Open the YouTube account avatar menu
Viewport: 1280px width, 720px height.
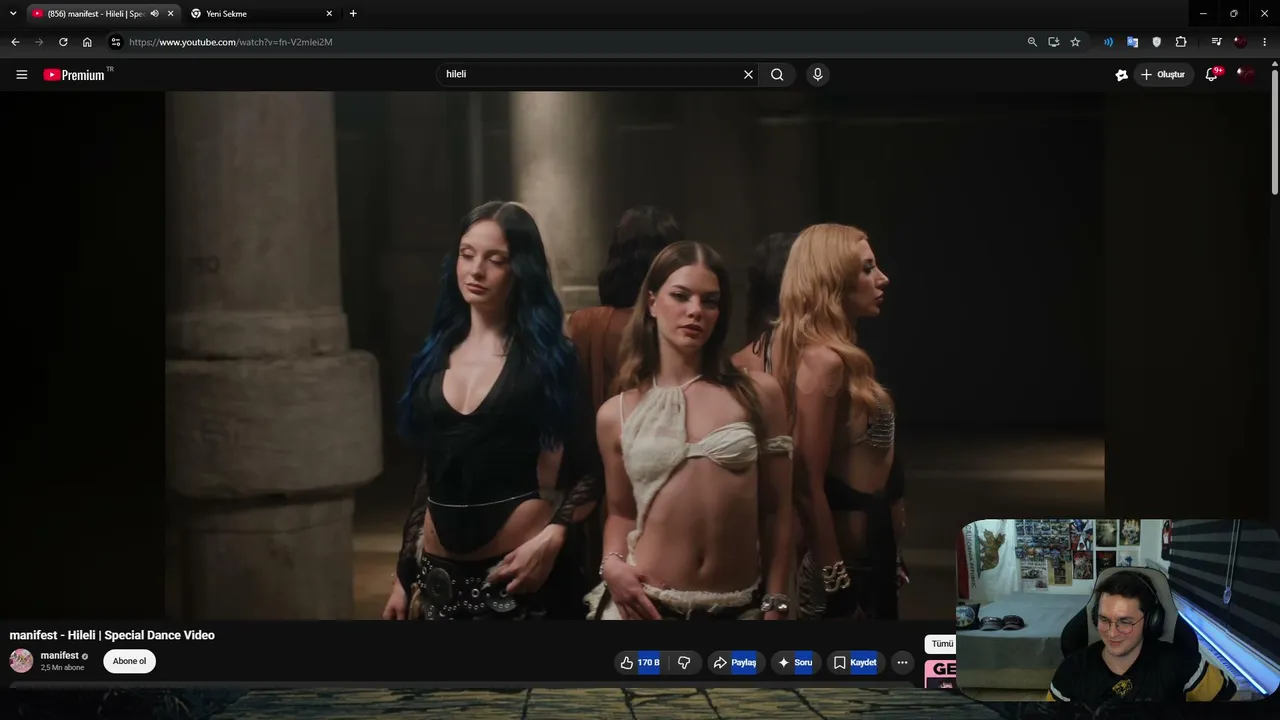(1247, 74)
